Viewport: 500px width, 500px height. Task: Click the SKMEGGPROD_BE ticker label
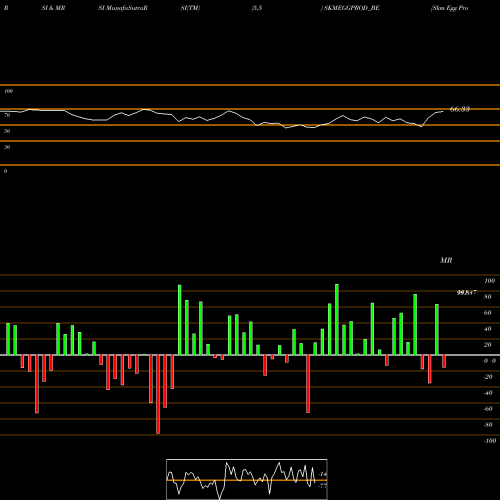tap(352, 8)
